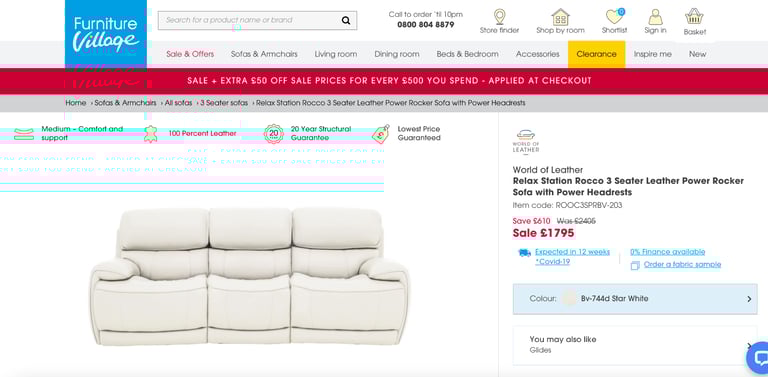The height and width of the screenshot is (377, 768).
Task: Go to 3 Seater sofas breadcrumb
Action: click(224, 103)
